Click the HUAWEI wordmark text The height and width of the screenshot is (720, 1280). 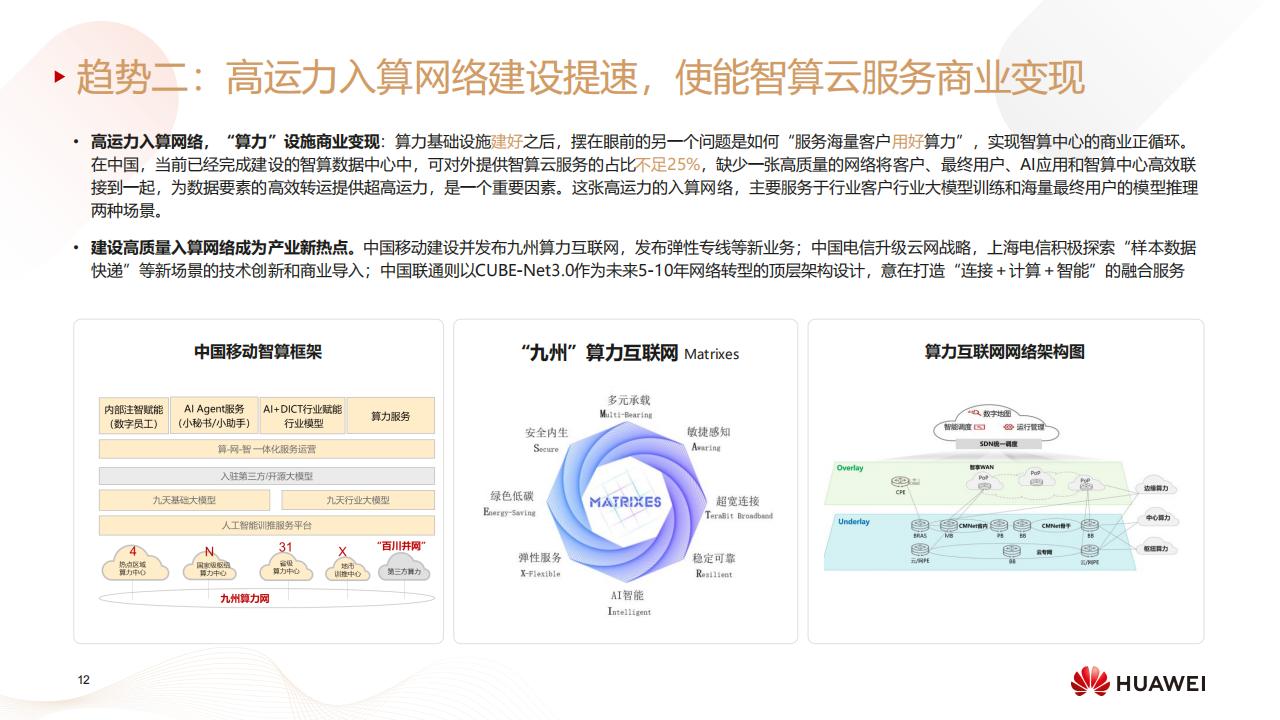(1160, 684)
